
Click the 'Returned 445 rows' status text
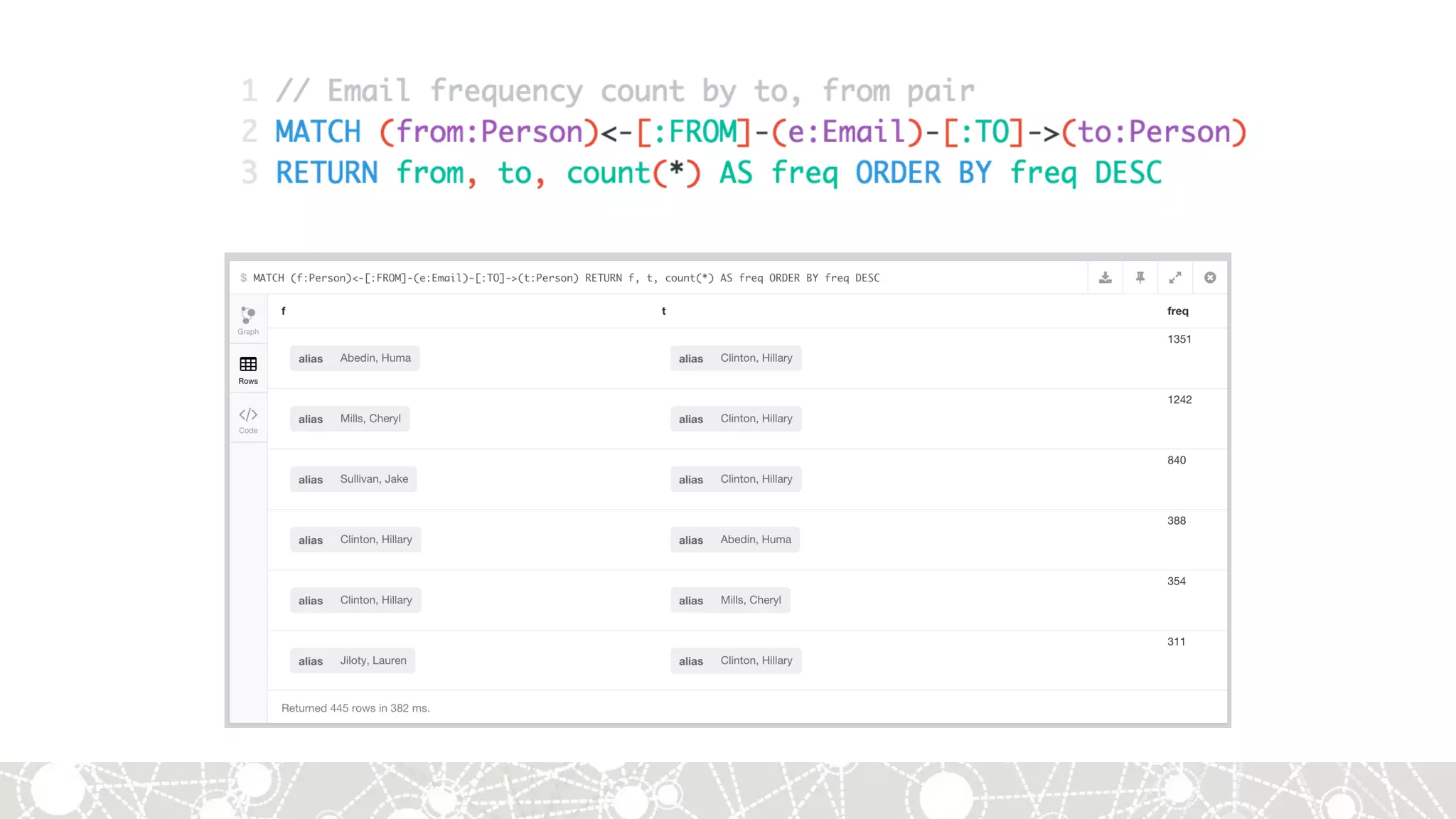tap(355, 708)
